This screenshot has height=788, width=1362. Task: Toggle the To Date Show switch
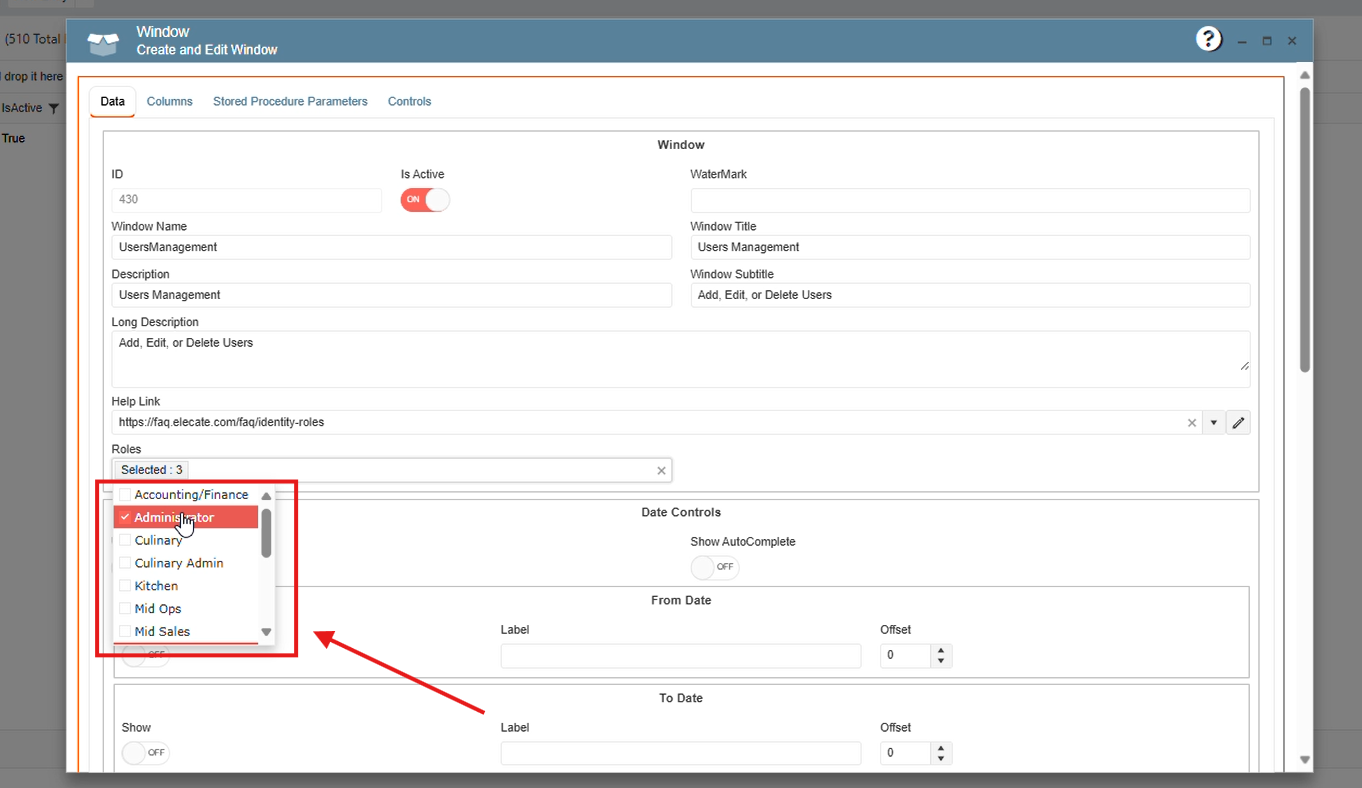(146, 752)
